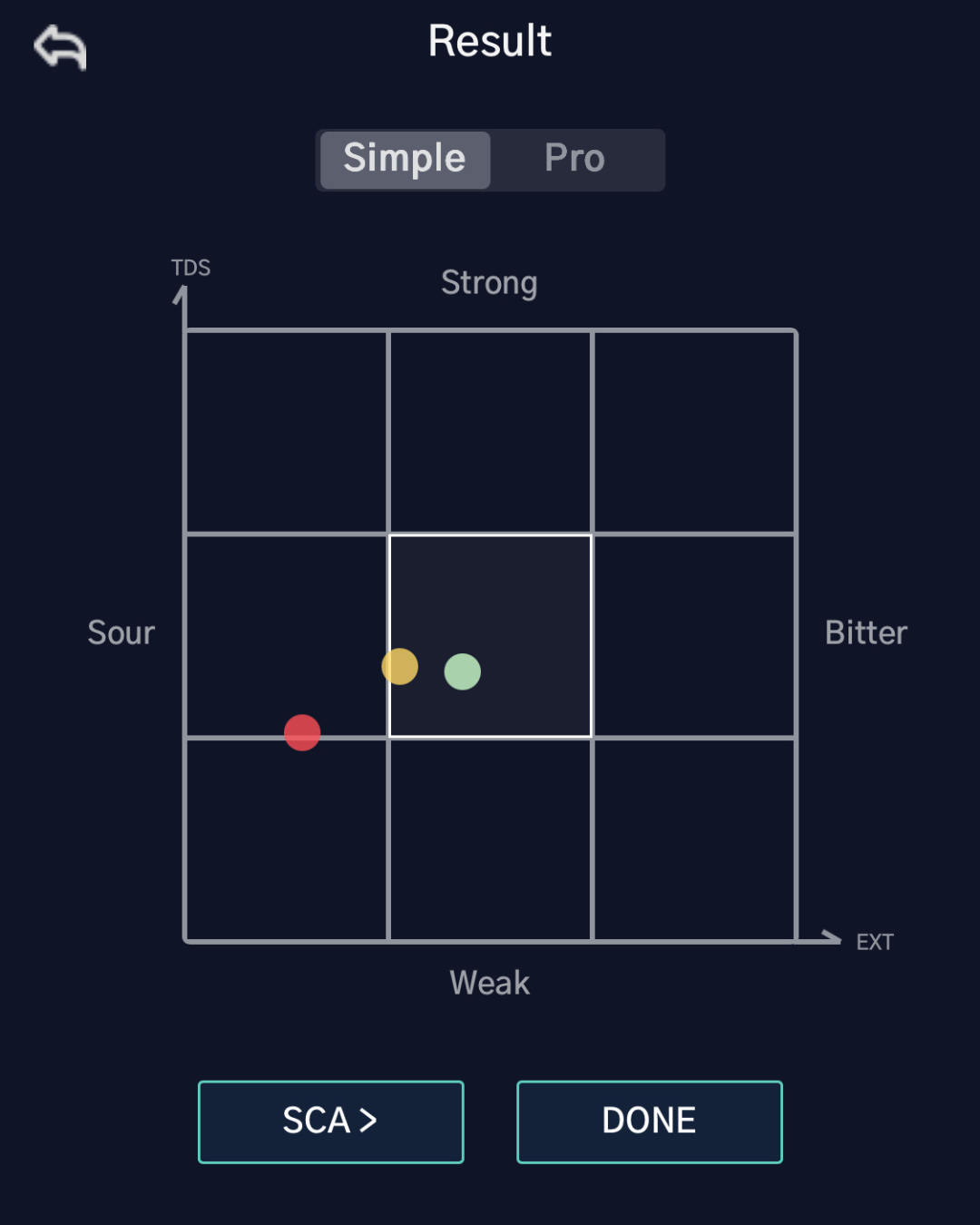Select the red dot on the chart
Image resolution: width=980 pixels, height=1225 pixels.
click(302, 732)
